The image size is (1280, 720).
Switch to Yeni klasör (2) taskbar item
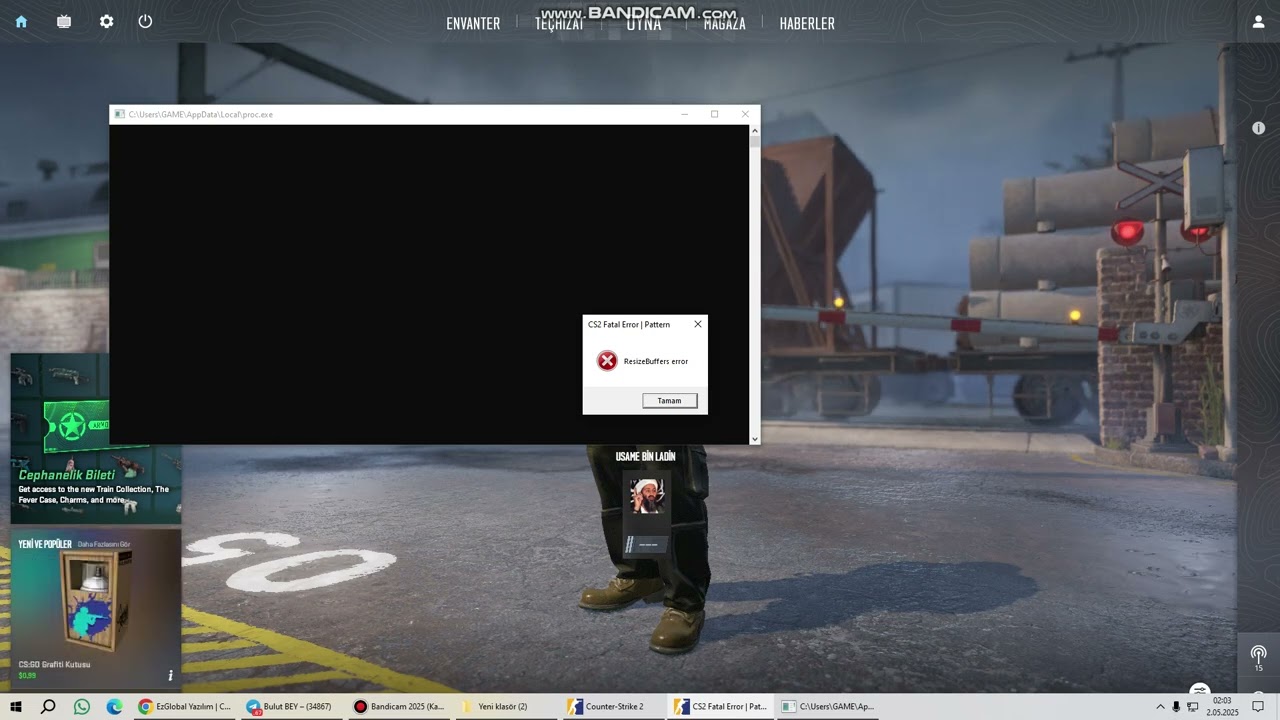505,706
